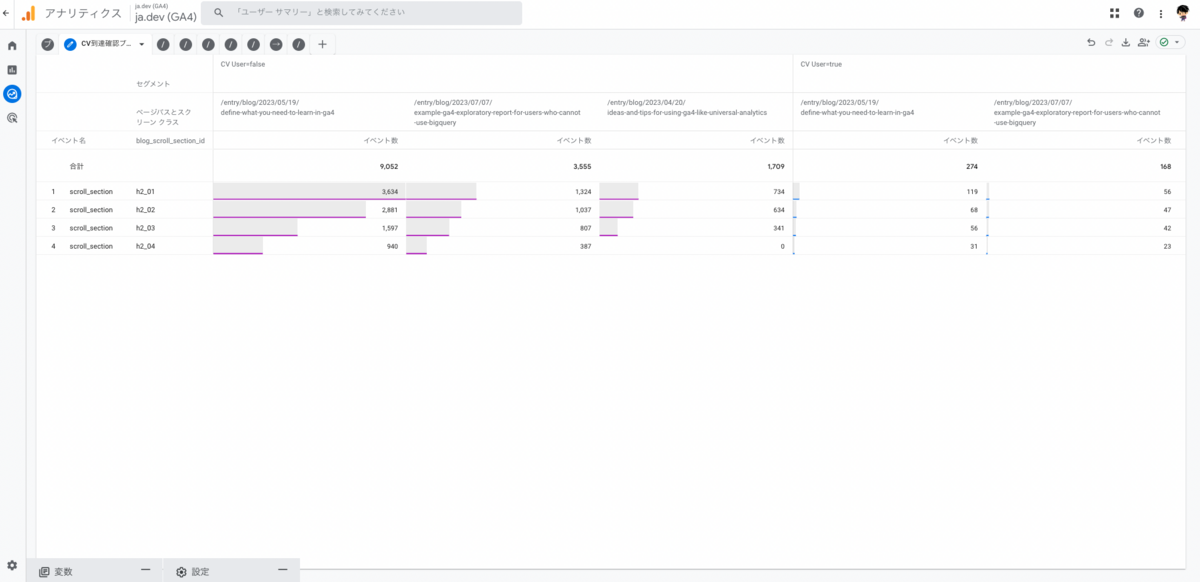The width and height of the screenshot is (1200, 582).
Task: Open the user account avatar
Action: point(1183,13)
